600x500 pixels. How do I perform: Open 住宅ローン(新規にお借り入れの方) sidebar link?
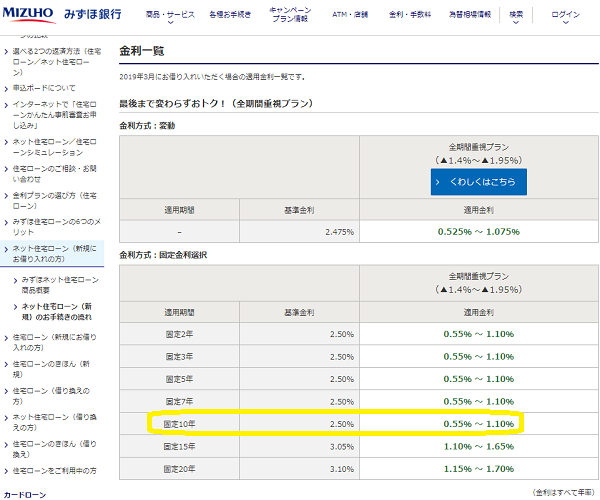point(55,342)
